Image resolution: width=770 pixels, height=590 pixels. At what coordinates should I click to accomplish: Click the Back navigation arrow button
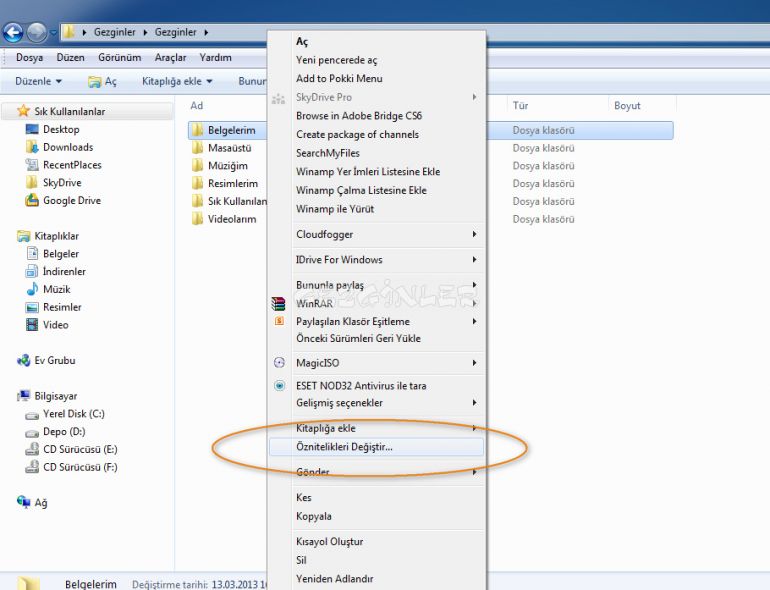pyautogui.click(x=13, y=33)
